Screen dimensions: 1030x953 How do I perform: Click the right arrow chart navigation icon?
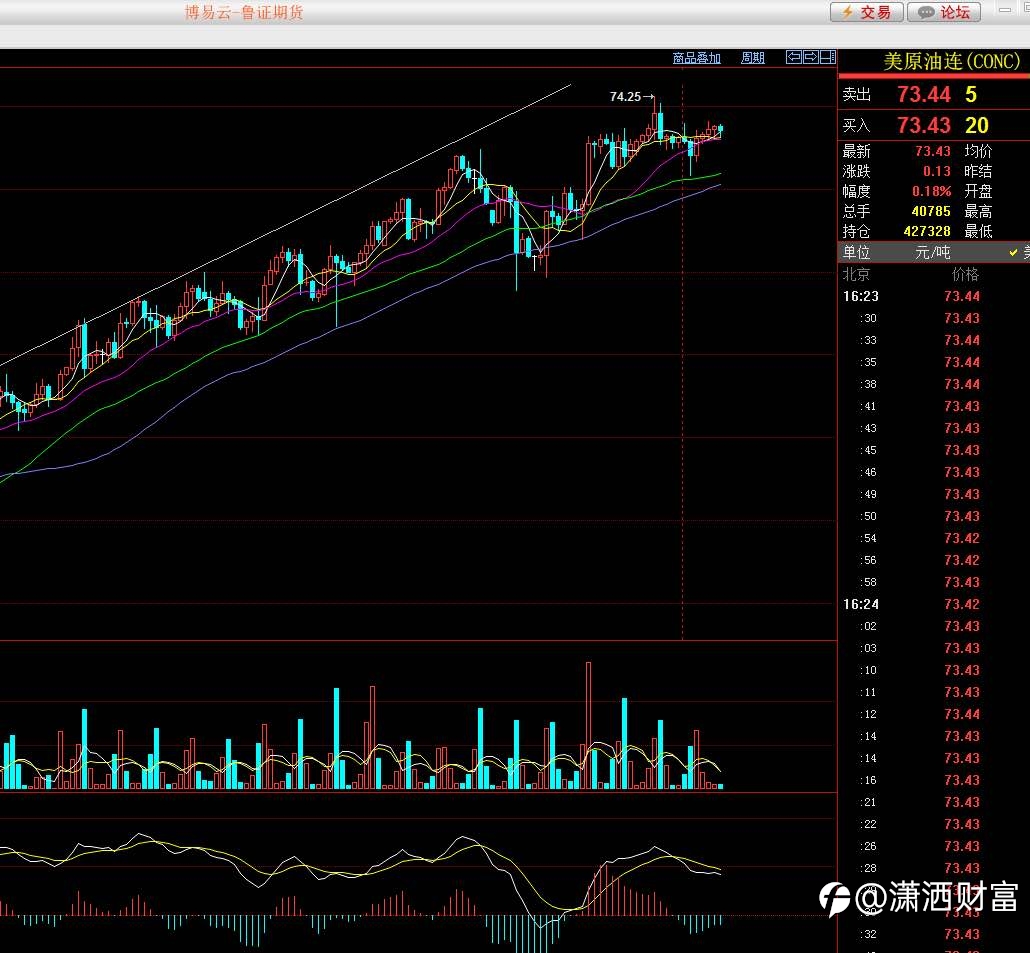(811, 57)
